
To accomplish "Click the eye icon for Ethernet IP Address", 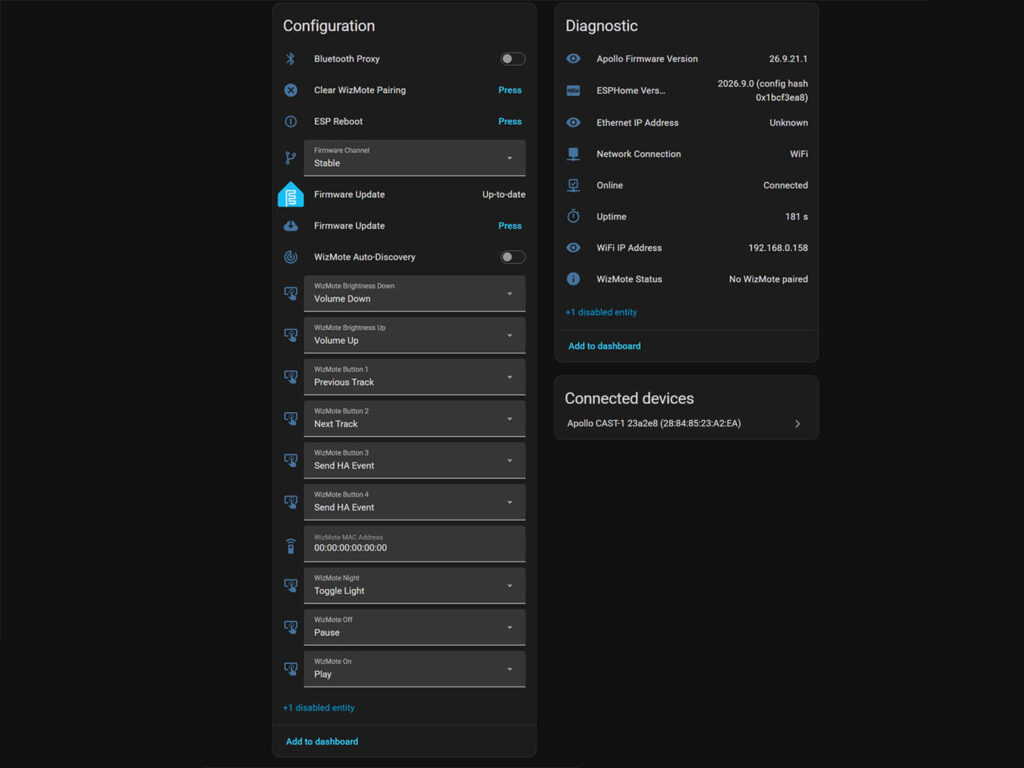I will [x=573, y=123].
